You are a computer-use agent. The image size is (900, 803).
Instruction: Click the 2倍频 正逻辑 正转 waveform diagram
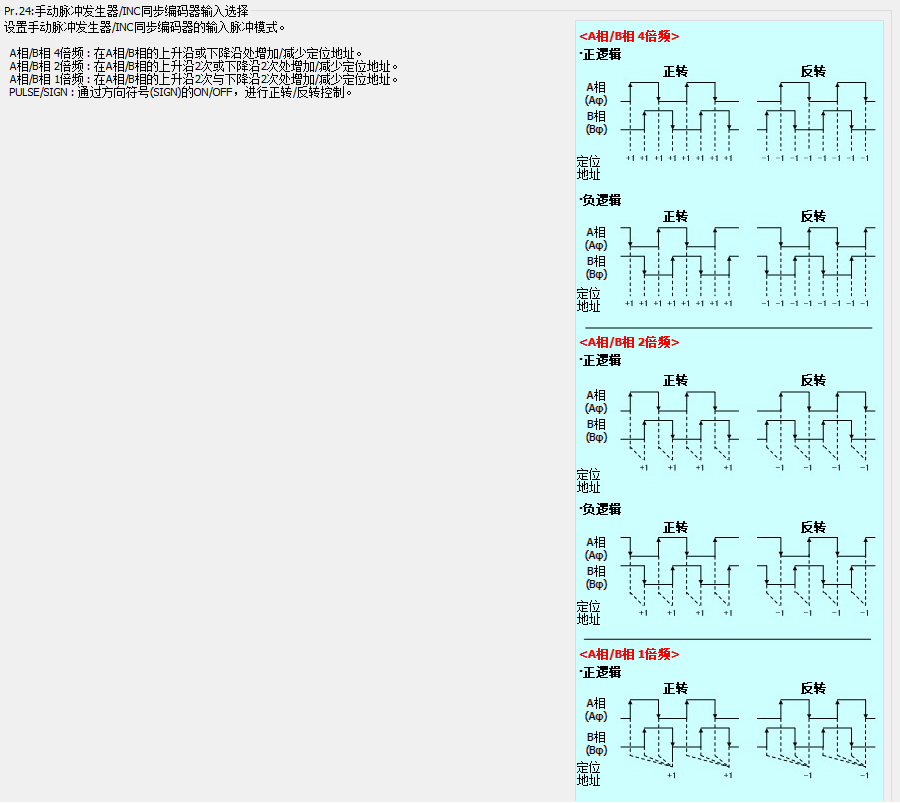(678, 425)
